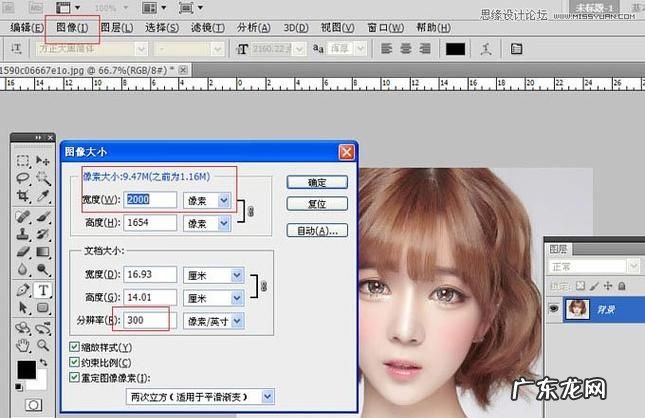Click the 确定 button
Viewport: 645px width, 418px height.
tap(317, 182)
